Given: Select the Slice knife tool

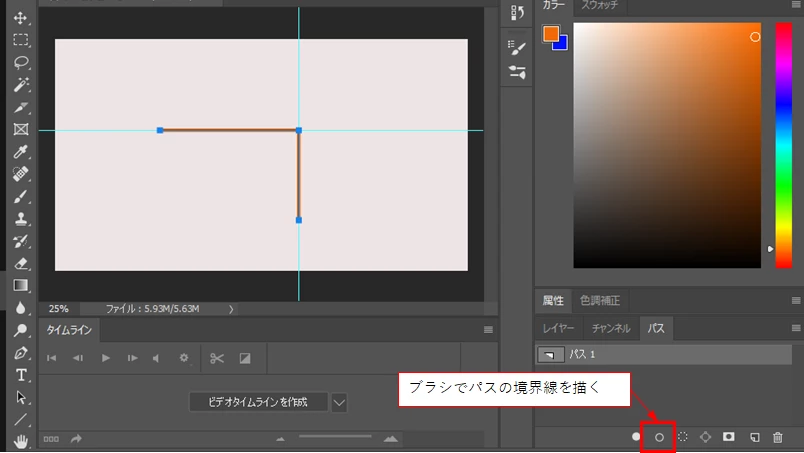Looking at the screenshot, I should point(21,107).
